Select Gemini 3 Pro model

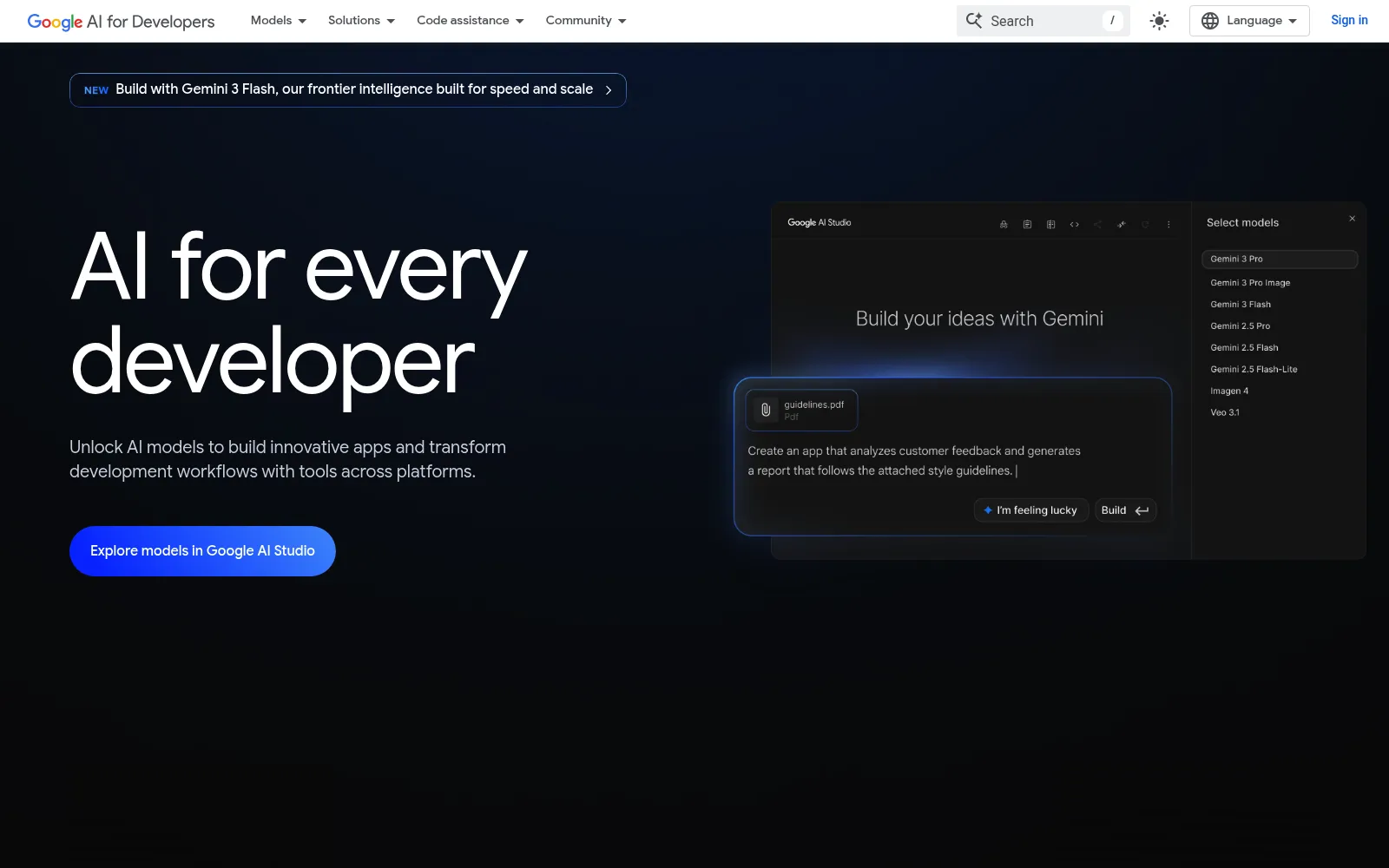1280,259
